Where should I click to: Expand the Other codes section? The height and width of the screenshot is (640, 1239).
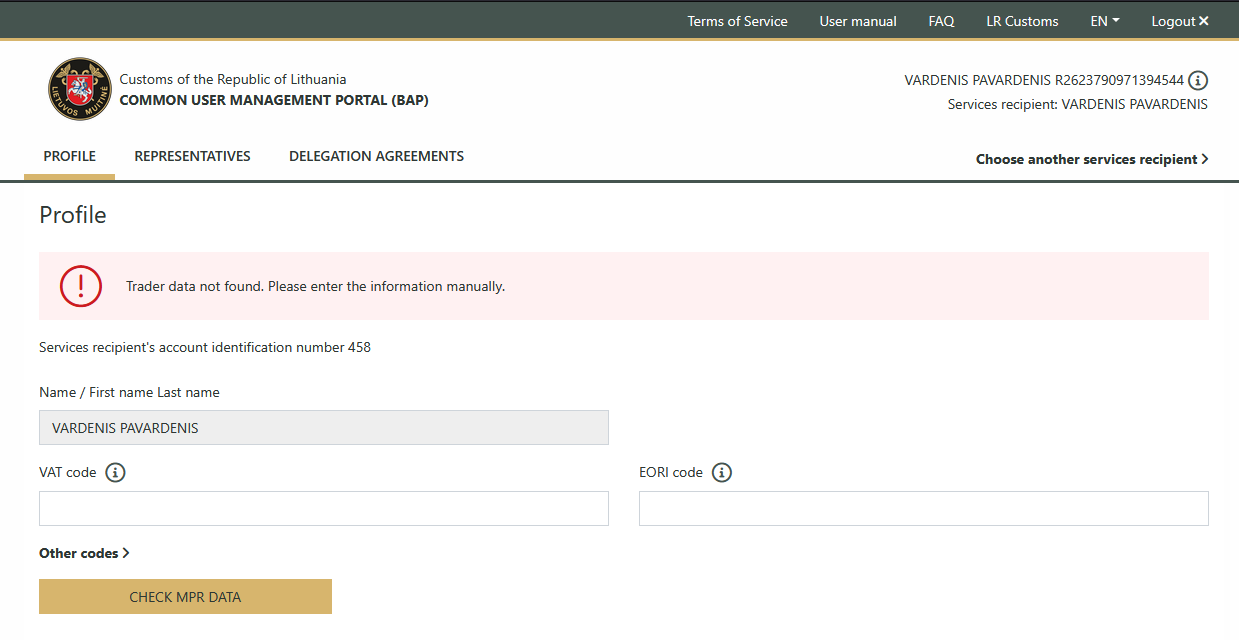click(84, 553)
